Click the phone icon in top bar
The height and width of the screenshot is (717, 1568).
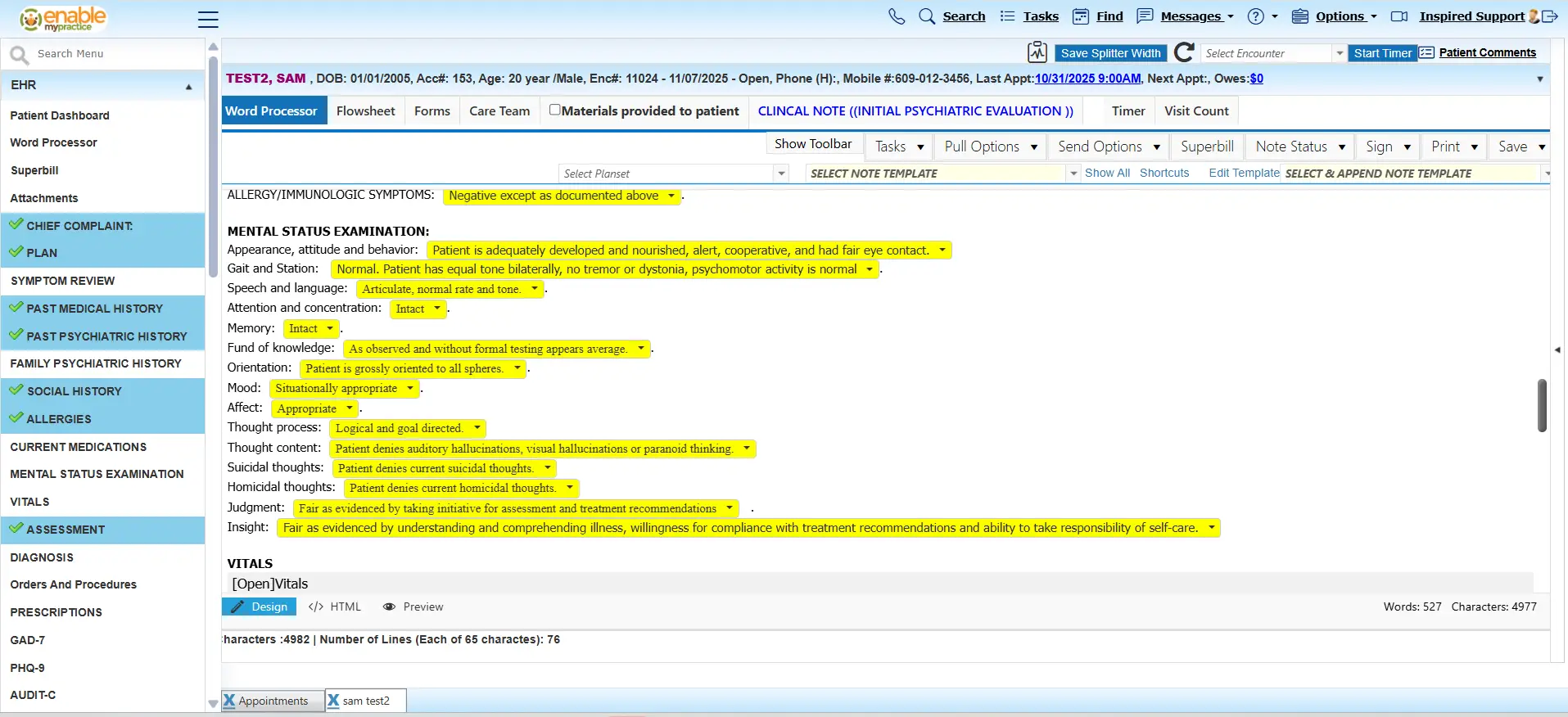coord(897,16)
